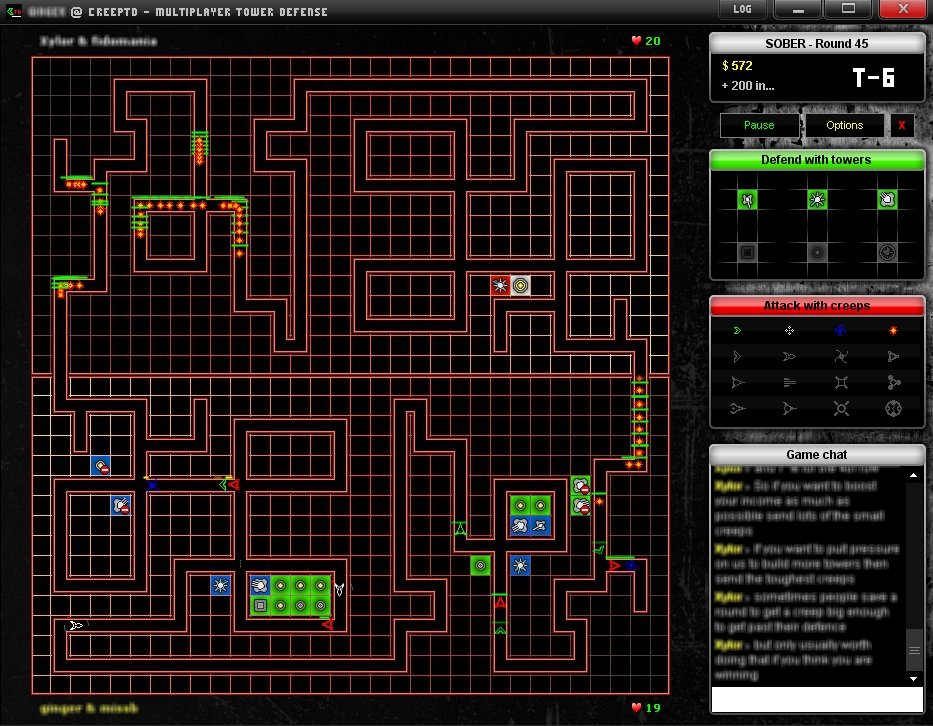Click the gray three-connected-dots creep icon
The width and height of the screenshot is (933, 726).
pos(893,383)
